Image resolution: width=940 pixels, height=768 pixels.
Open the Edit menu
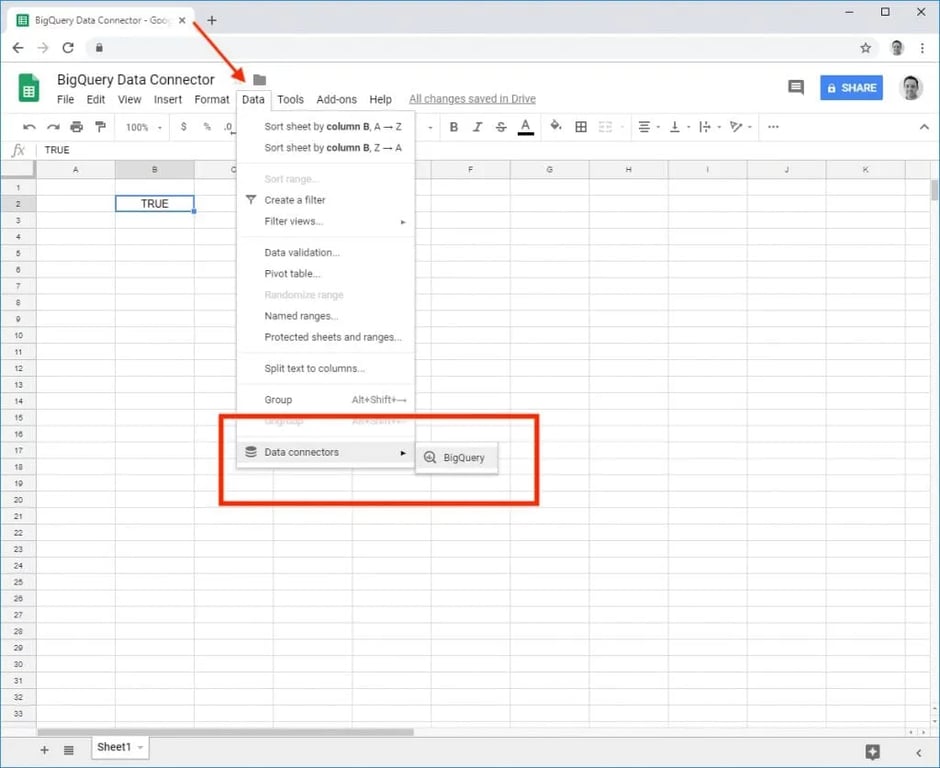coord(95,100)
